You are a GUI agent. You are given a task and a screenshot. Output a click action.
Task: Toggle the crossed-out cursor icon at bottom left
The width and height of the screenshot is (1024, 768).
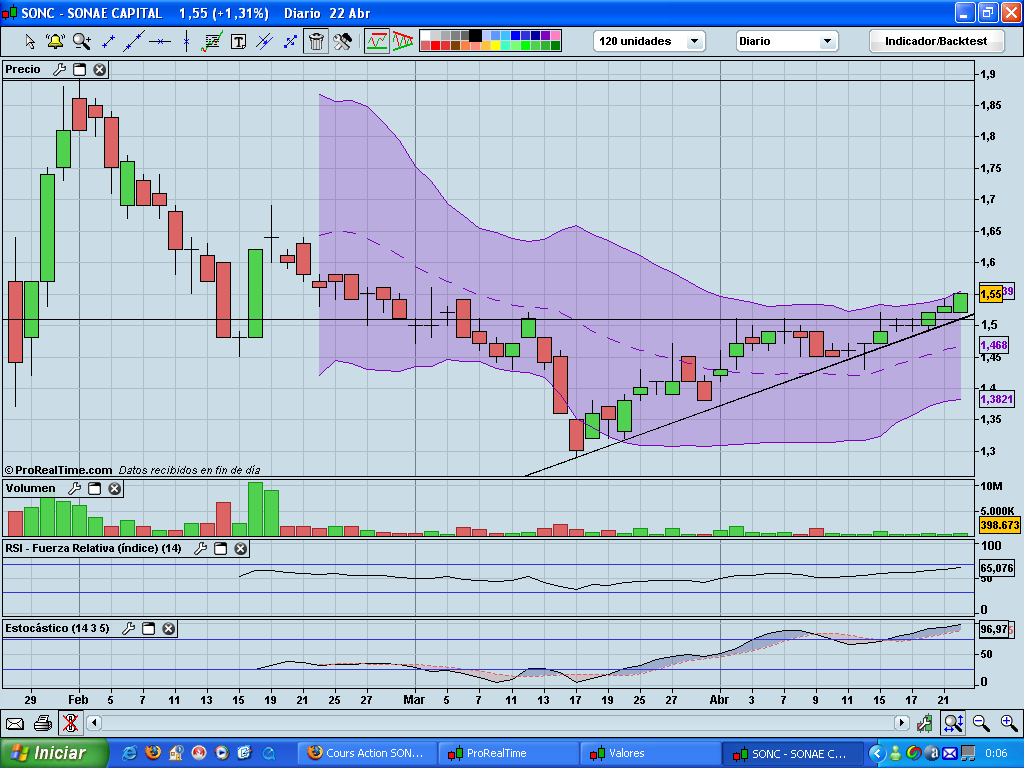(x=70, y=722)
